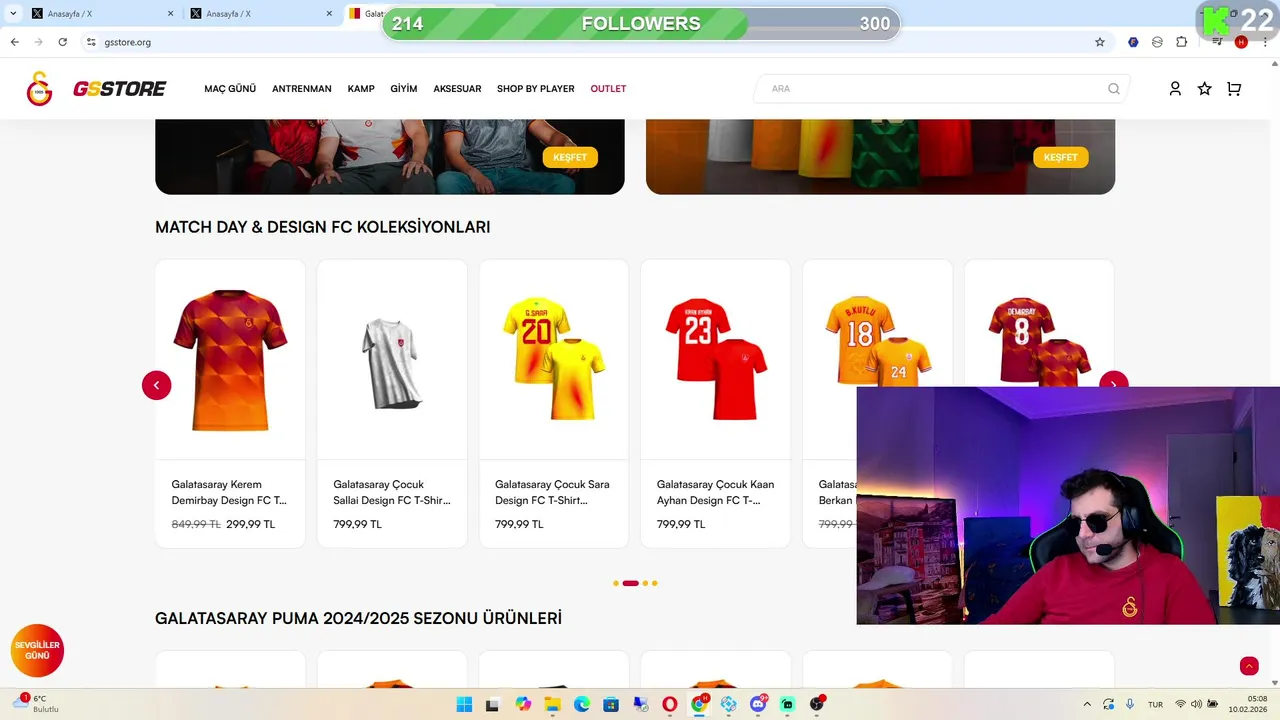This screenshot has height=720, width=1280.
Task: Reload the page in browser
Action: pyautogui.click(x=62, y=42)
